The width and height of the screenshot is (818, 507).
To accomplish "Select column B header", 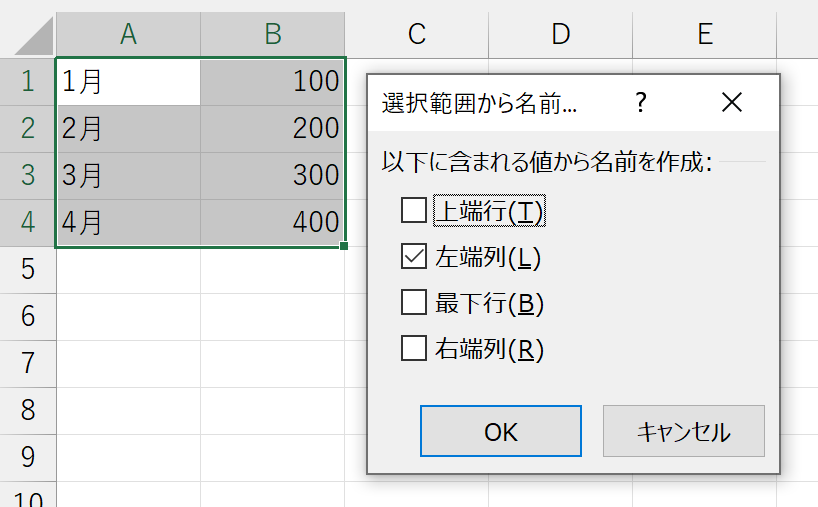I will point(273,34).
